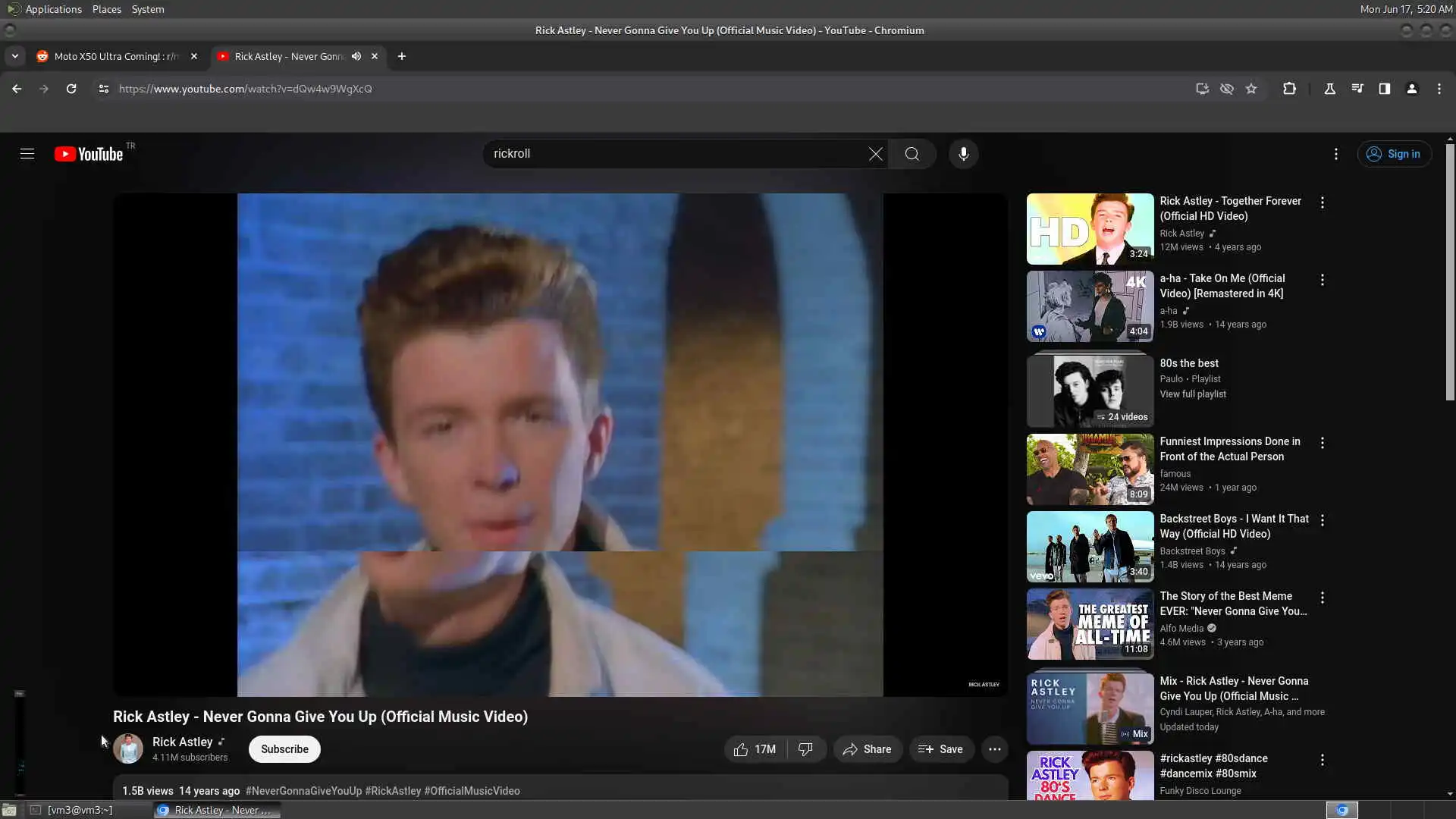Open the Applications menu

click(52, 9)
